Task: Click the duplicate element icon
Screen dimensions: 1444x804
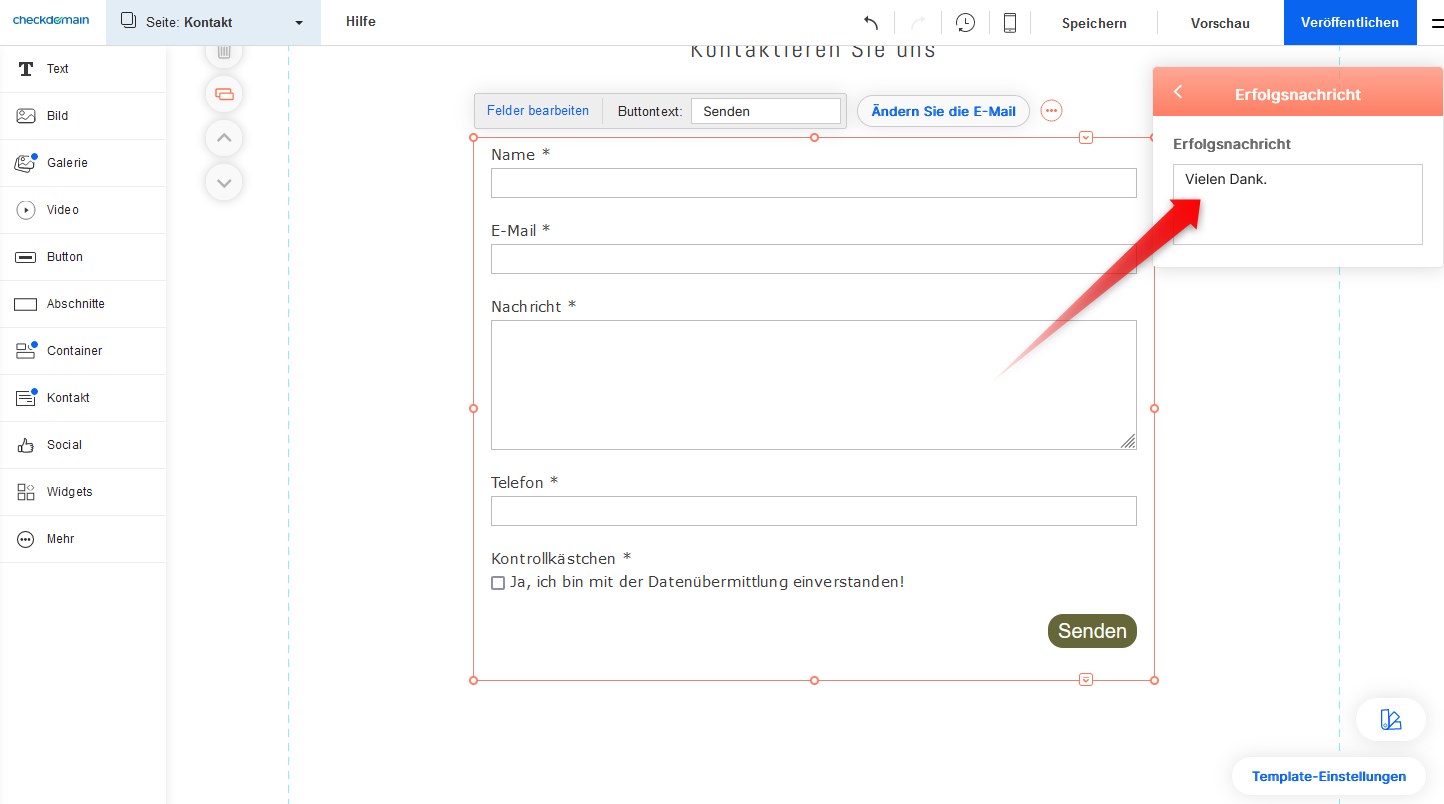Action: pos(224,94)
